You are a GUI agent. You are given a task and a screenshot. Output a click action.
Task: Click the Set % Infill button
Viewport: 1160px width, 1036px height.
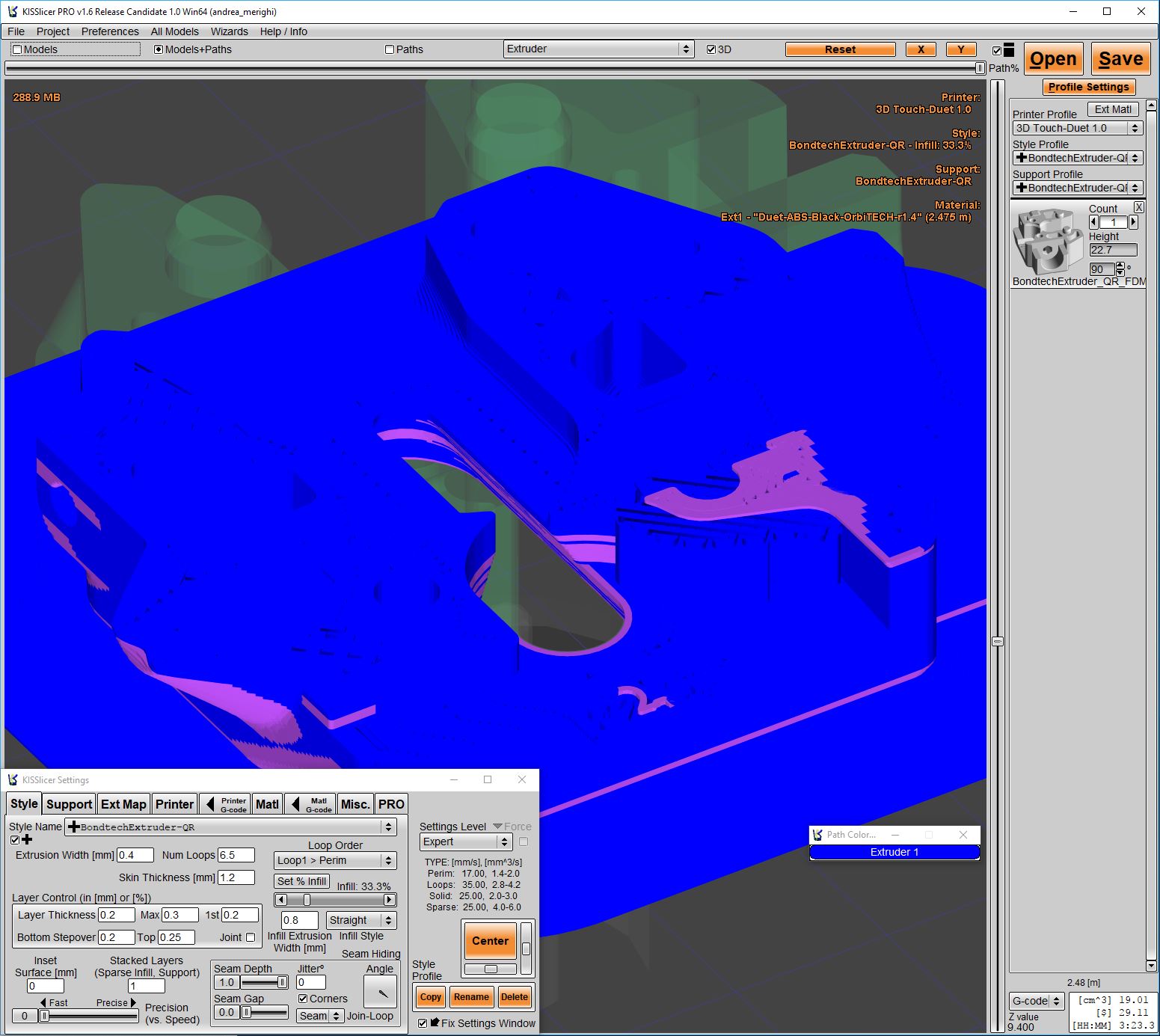point(302,881)
